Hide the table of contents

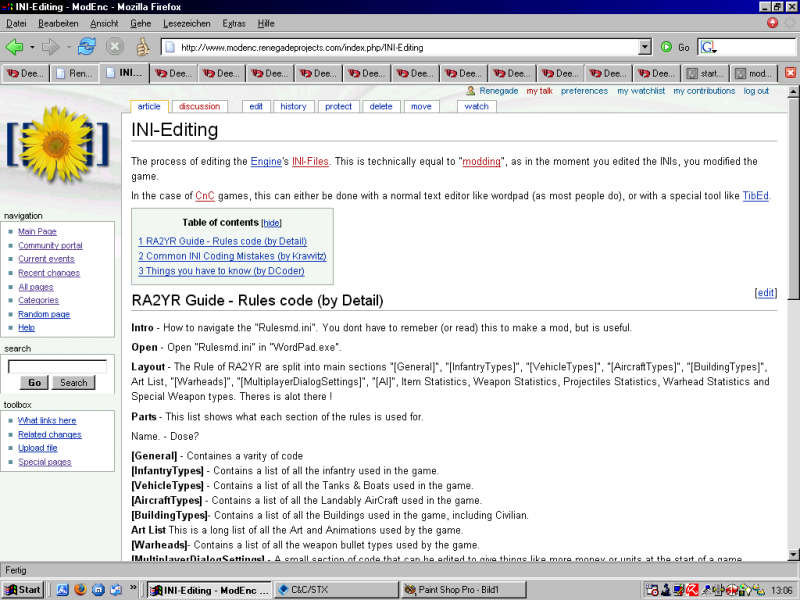[271, 223]
